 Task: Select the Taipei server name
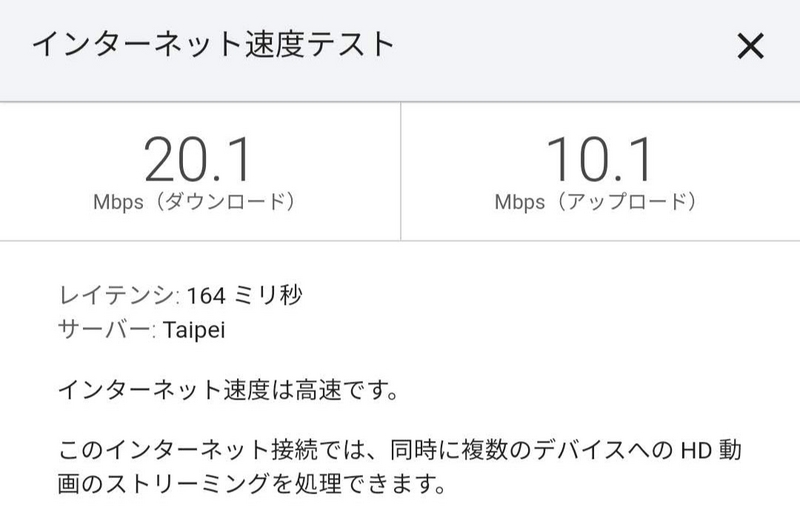pyautogui.click(x=194, y=330)
